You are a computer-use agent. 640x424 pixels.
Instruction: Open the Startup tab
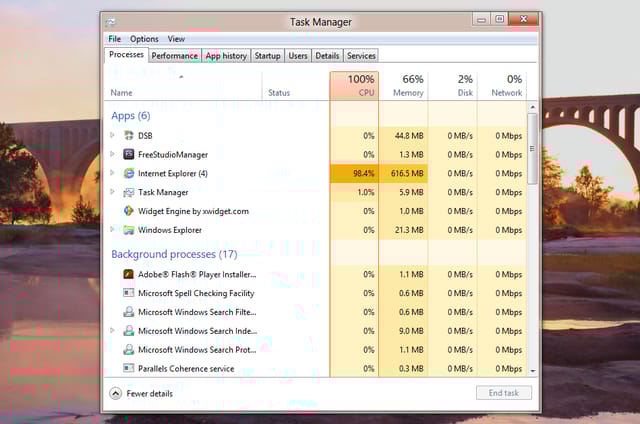point(267,56)
